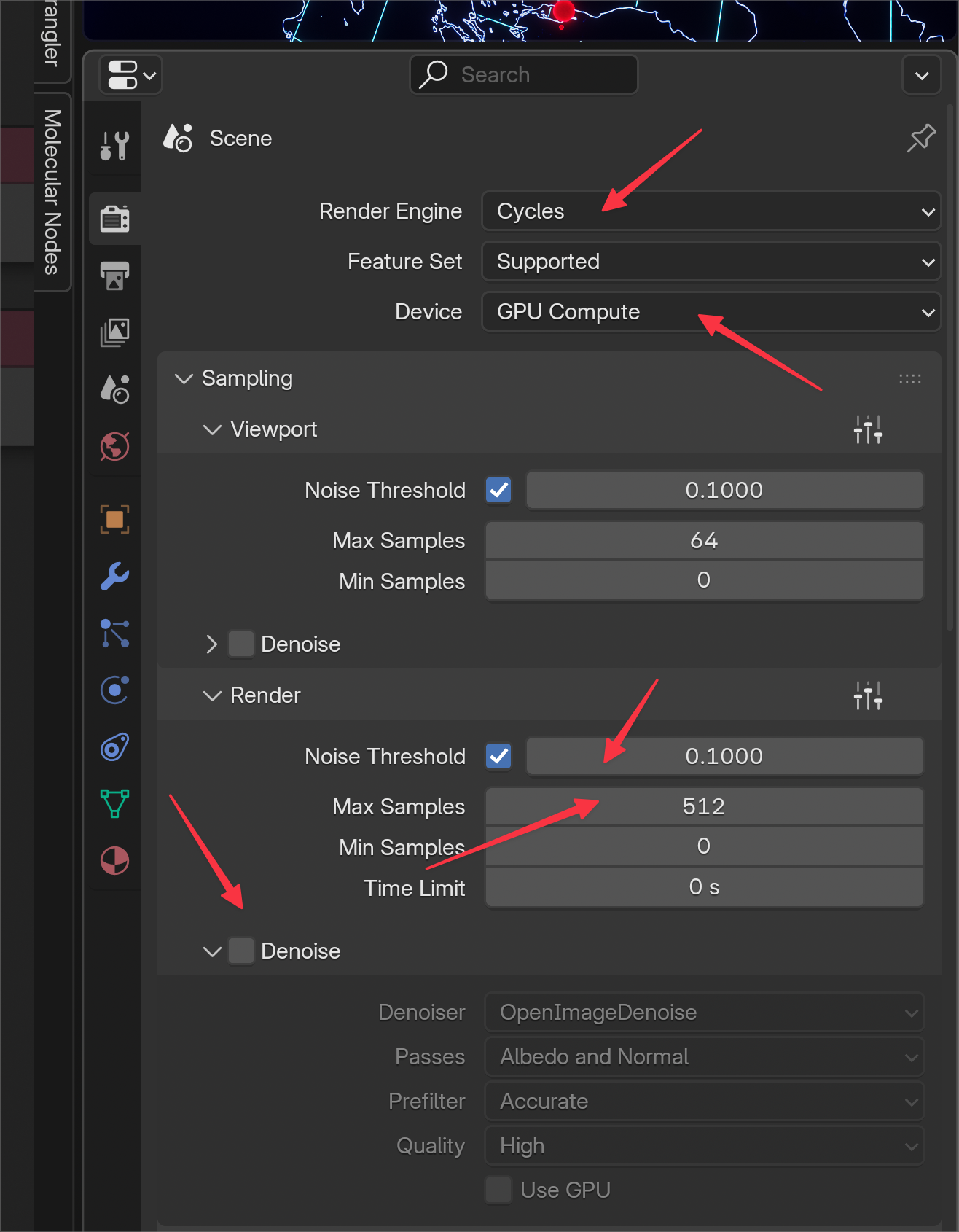Disable Render Noise Threshold checkbox
The width and height of the screenshot is (959, 1232).
pyautogui.click(x=499, y=756)
